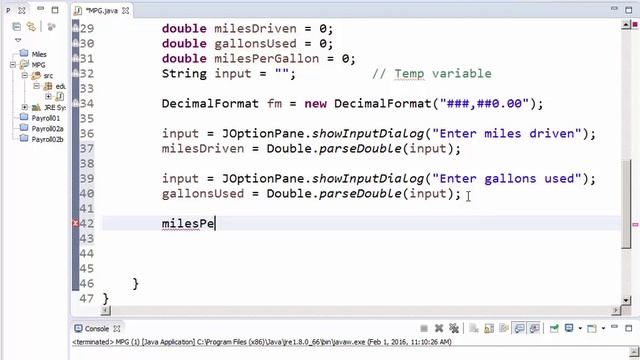Minimize the Package Explorer view

click(40, 9)
